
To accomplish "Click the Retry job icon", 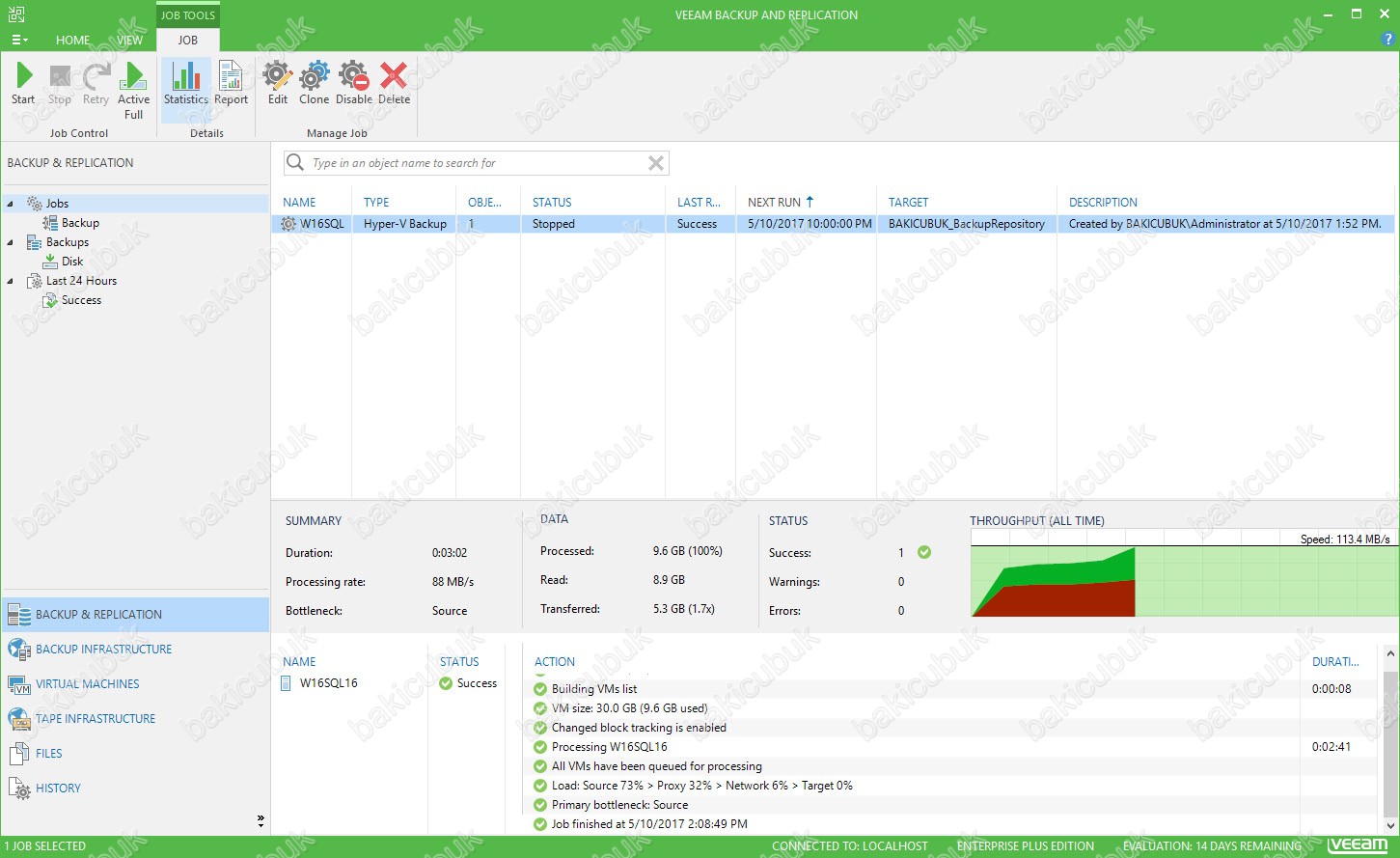I will (96, 84).
